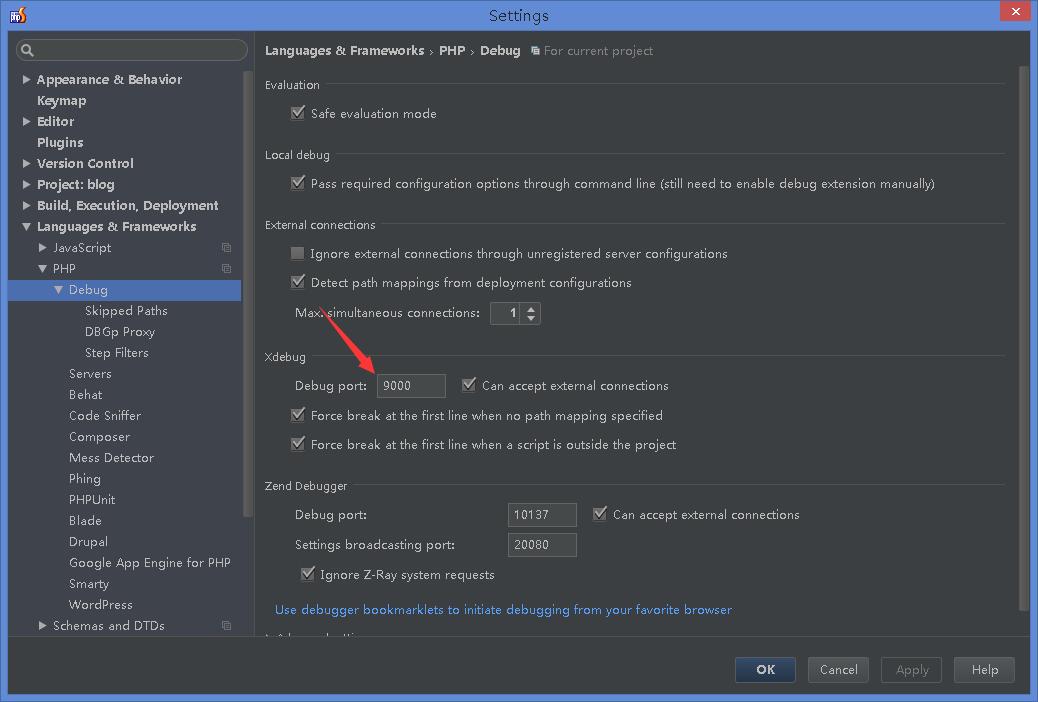Uncheck Detect path mappings from deployment configurations

coord(297,282)
